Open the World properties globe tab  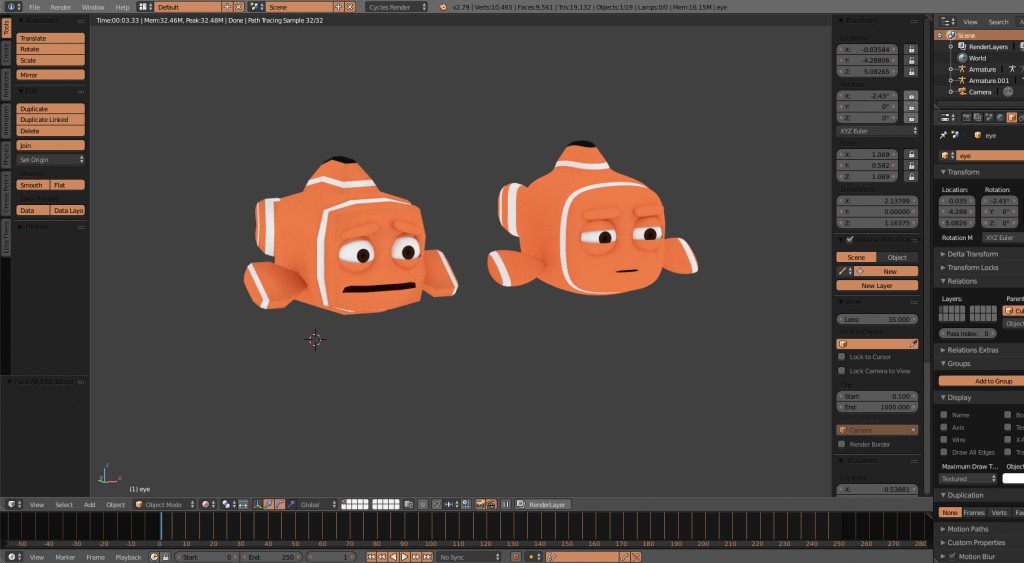pos(1000,118)
